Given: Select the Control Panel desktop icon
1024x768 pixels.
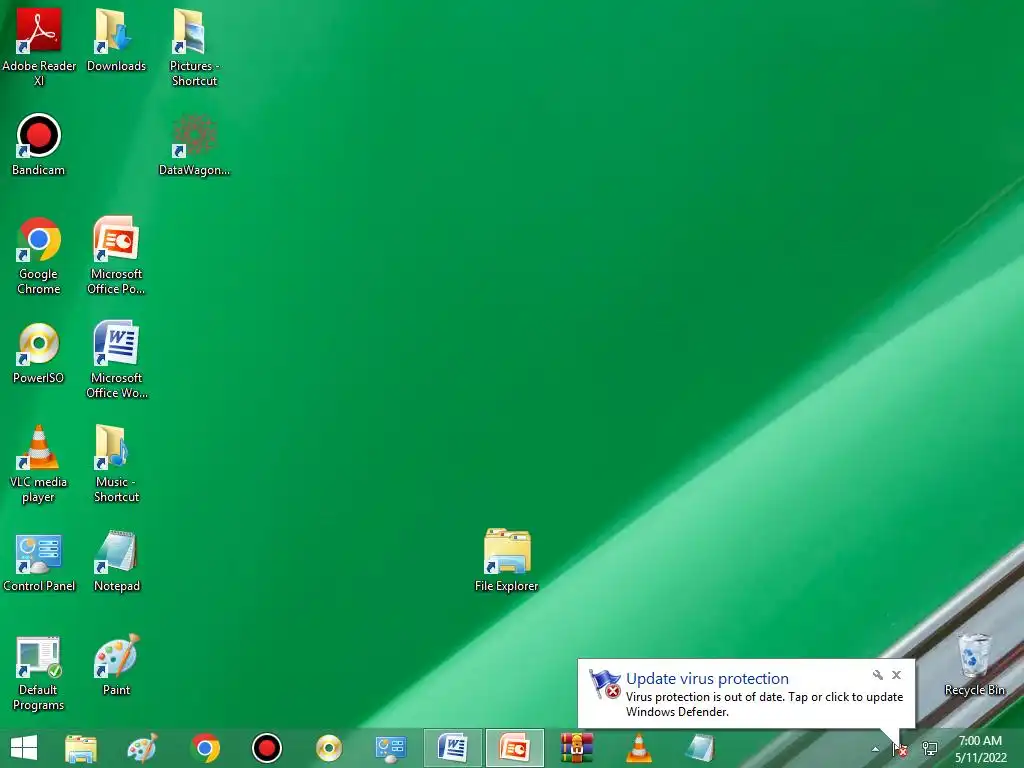Looking at the screenshot, I should [x=39, y=561].
